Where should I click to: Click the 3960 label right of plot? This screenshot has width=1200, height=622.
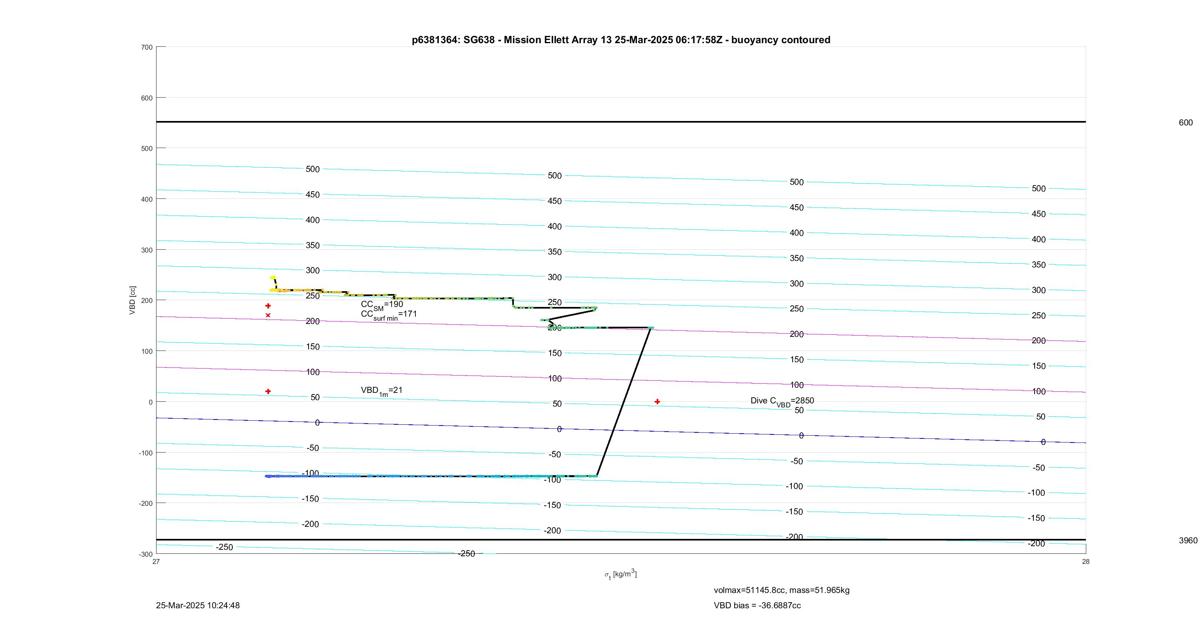1188,540
